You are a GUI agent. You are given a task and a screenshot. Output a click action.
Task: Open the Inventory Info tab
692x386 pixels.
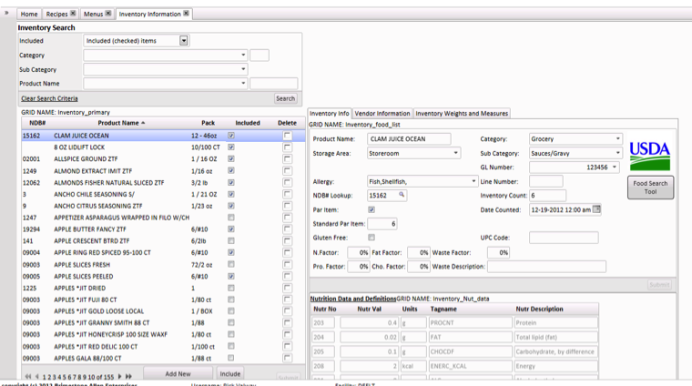329,113
